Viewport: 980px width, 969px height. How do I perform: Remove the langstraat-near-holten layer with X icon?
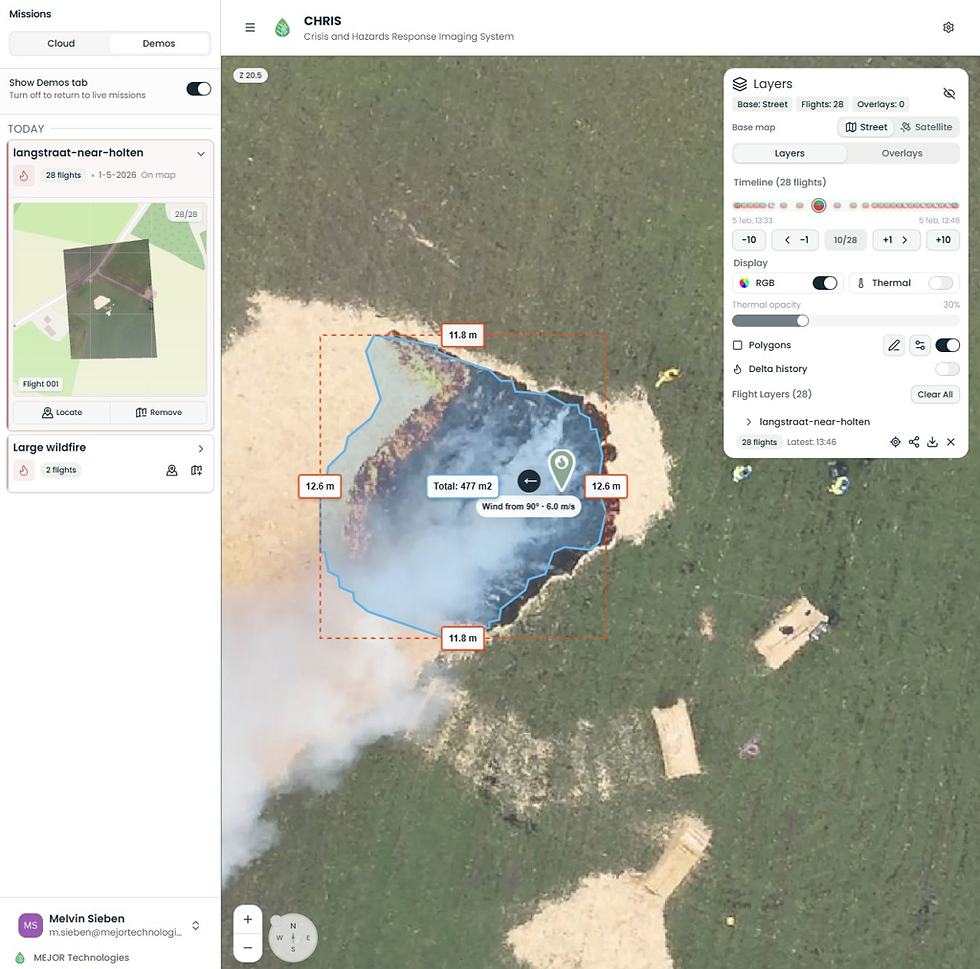point(951,442)
